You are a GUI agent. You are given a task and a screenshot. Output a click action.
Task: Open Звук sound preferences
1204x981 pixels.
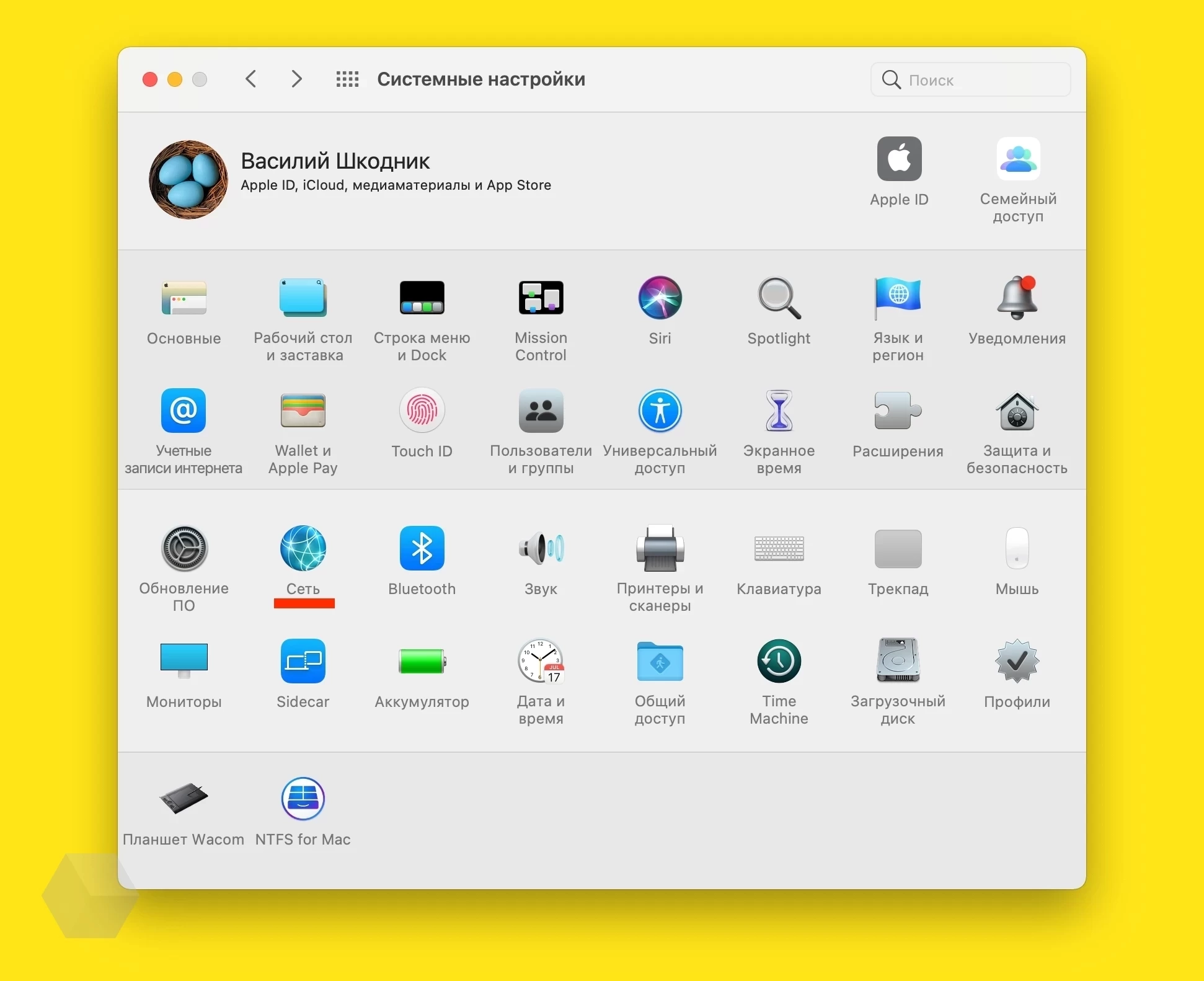tap(541, 548)
